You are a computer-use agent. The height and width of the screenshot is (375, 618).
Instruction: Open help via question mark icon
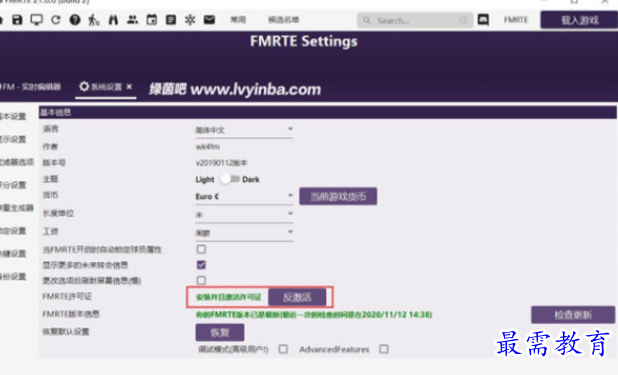(75, 20)
